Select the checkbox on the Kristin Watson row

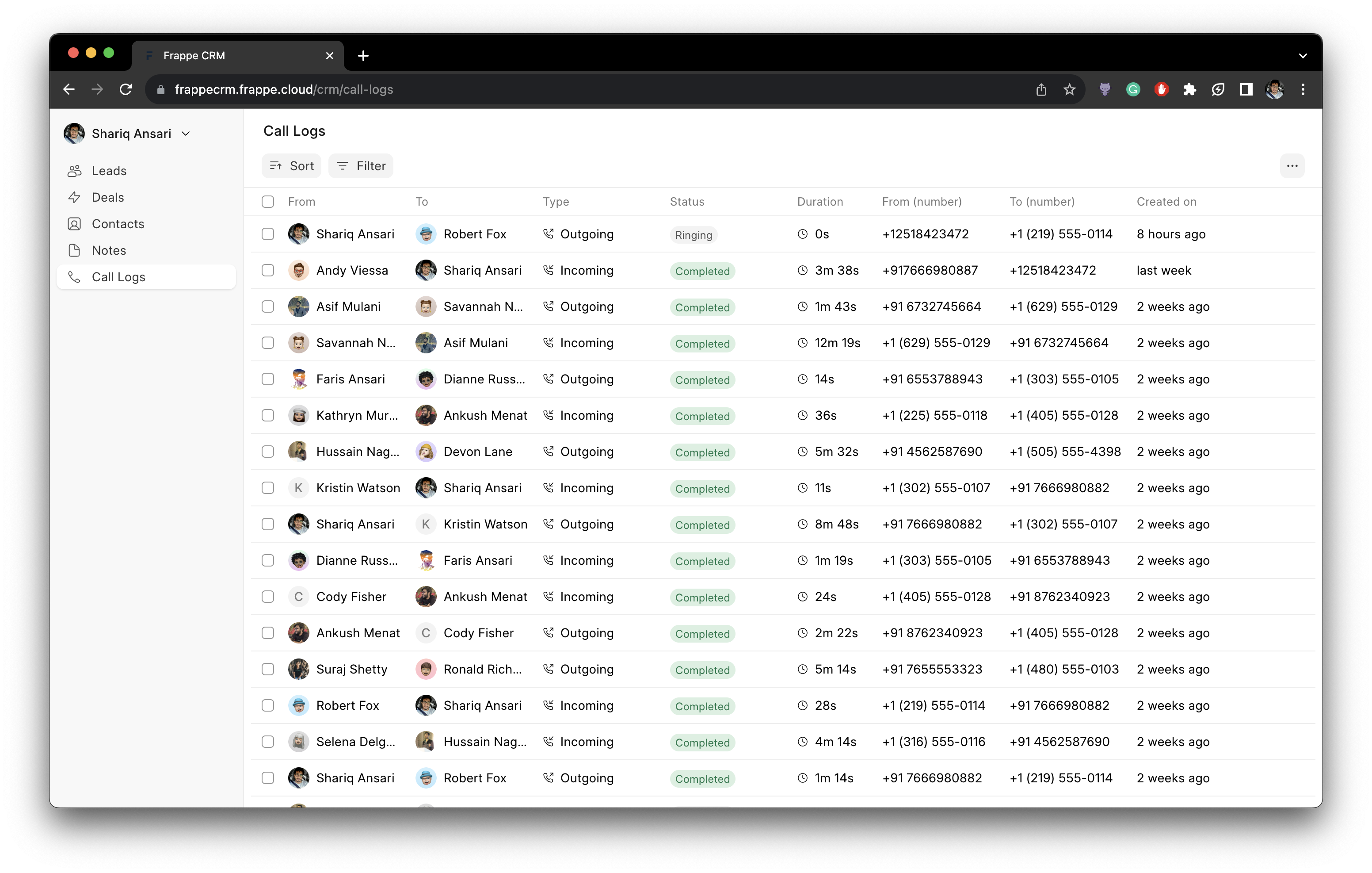pos(268,487)
